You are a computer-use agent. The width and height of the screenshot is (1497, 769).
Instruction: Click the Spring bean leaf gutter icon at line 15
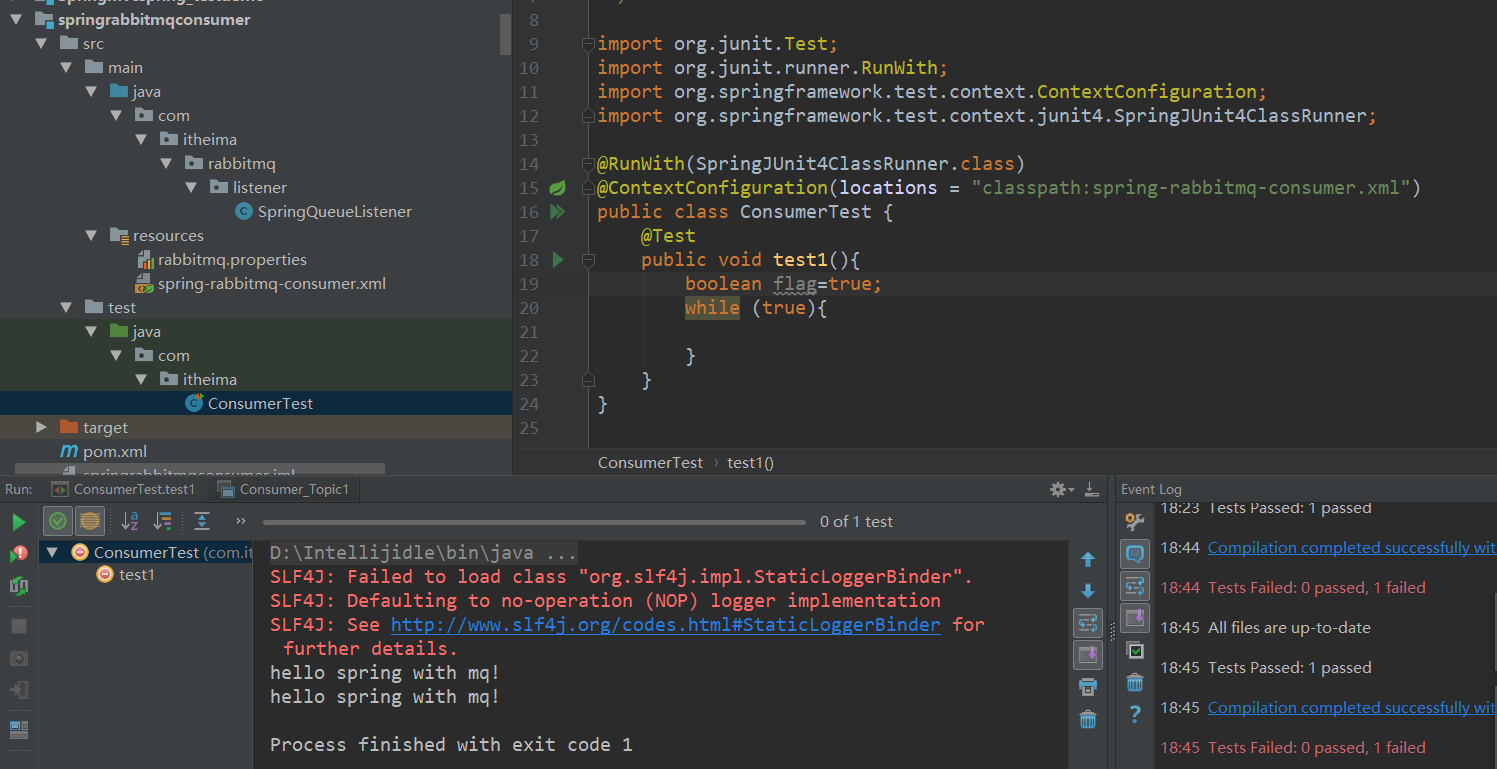point(558,188)
